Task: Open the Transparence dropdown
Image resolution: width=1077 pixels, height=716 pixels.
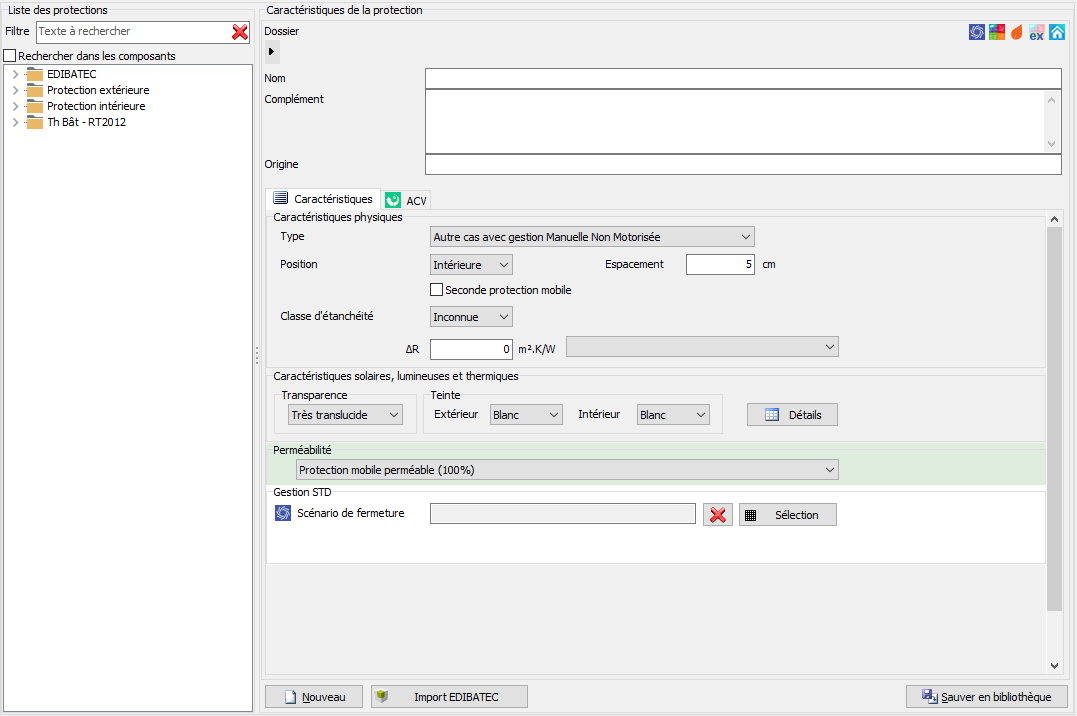Action: [x=344, y=415]
